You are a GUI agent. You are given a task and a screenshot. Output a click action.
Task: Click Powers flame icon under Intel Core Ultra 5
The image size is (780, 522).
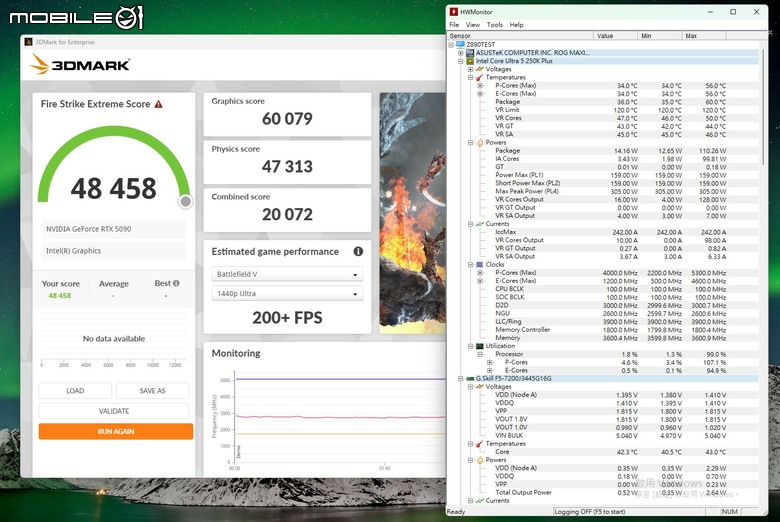coord(480,142)
